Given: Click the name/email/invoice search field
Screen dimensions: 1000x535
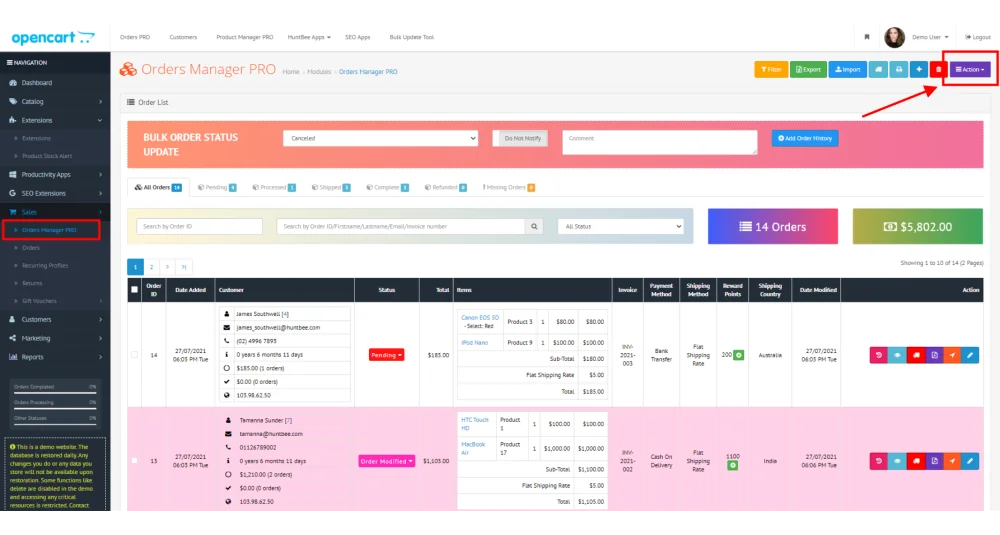Looking at the screenshot, I should tap(401, 226).
